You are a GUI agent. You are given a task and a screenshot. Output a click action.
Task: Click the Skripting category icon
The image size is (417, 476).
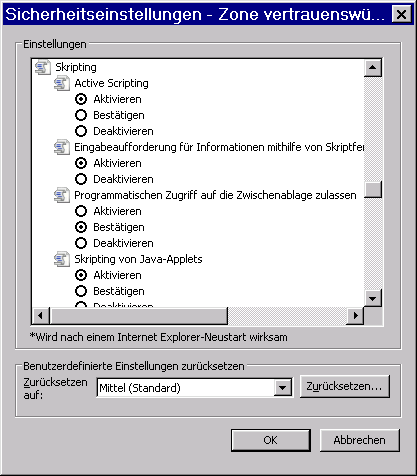pyautogui.click(x=43, y=67)
